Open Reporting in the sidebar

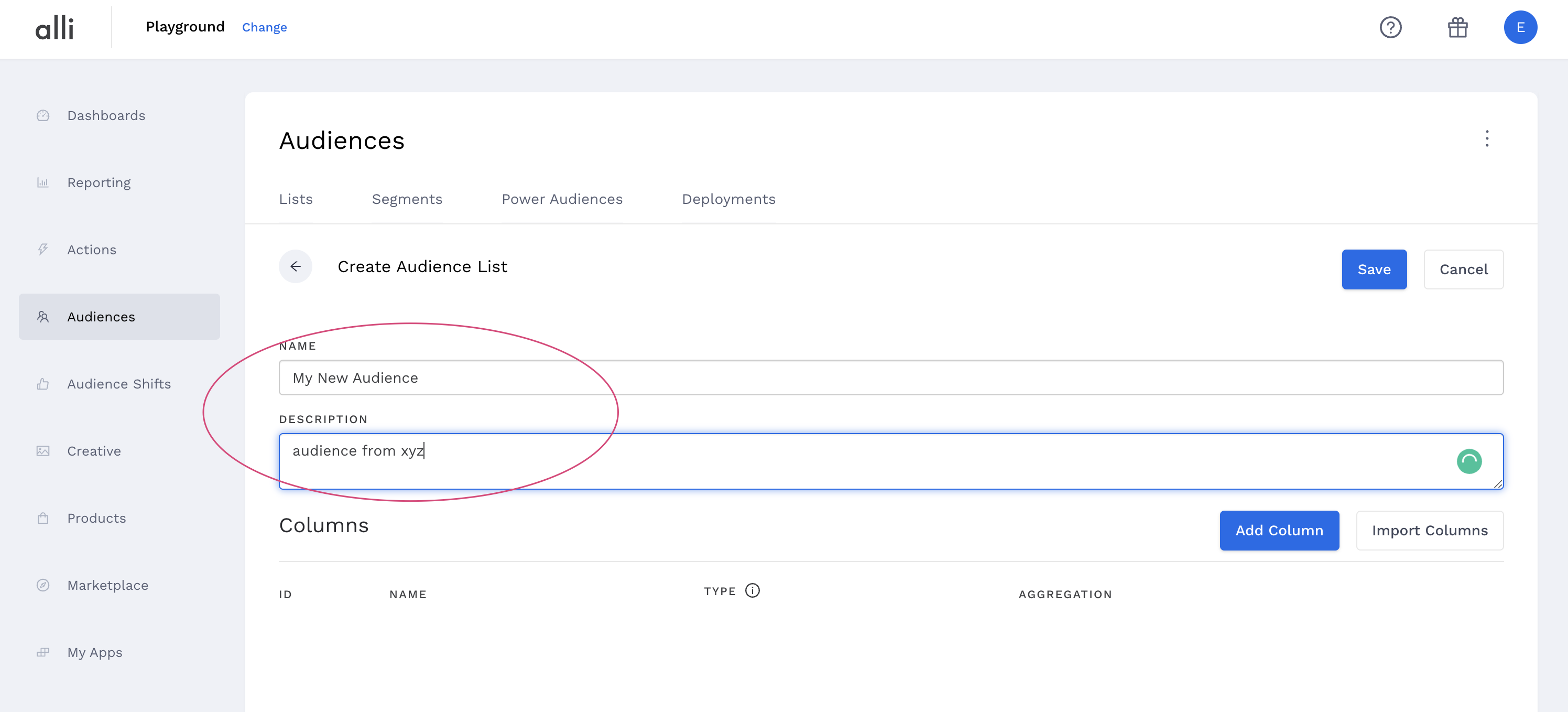119,183
